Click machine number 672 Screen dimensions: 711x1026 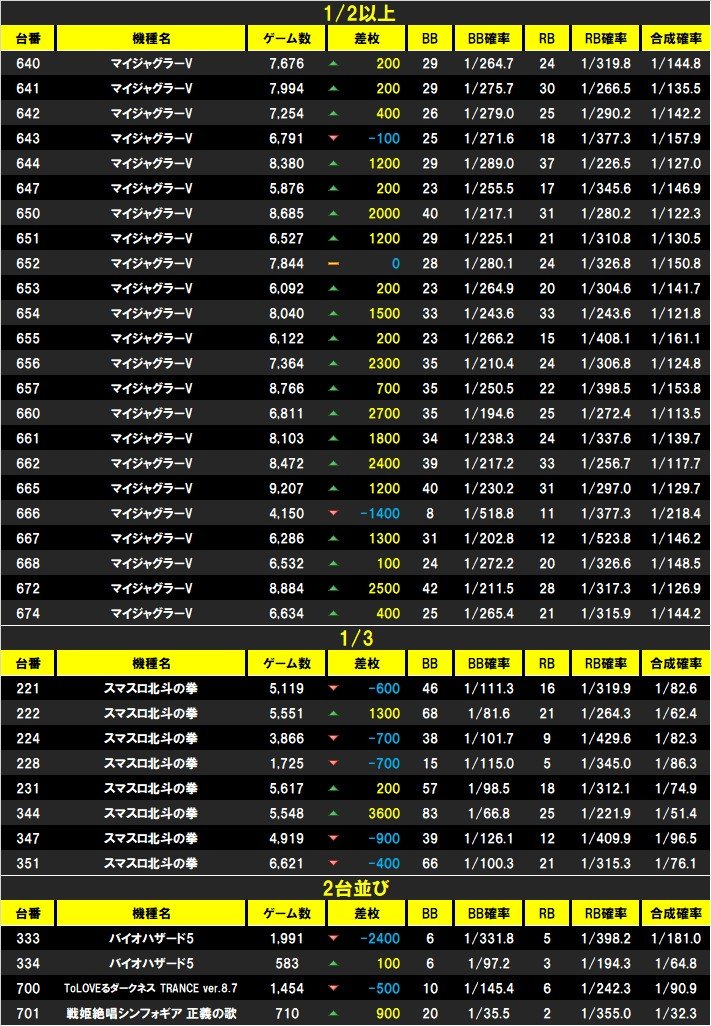point(27,588)
